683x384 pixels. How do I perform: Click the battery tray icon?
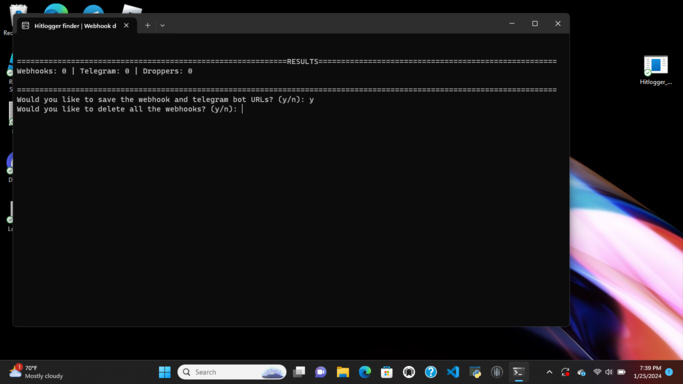(622, 372)
